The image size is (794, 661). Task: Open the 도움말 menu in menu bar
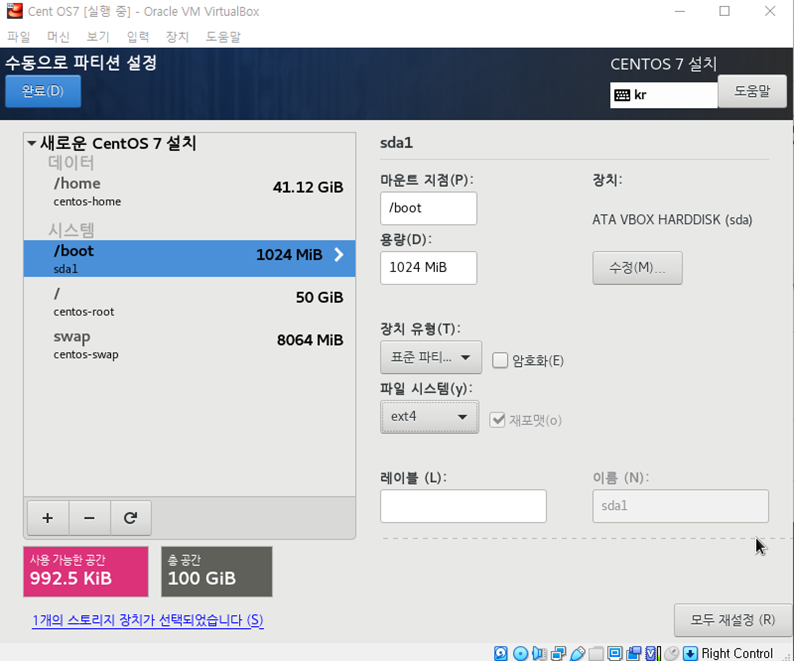click(x=223, y=36)
